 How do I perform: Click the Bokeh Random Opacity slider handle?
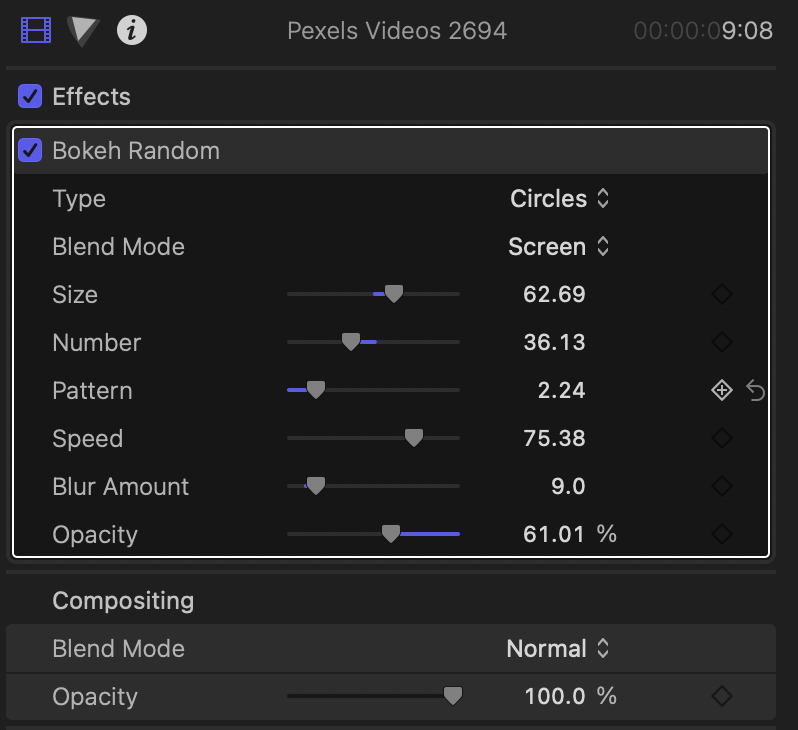pyautogui.click(x=391, y=534)
